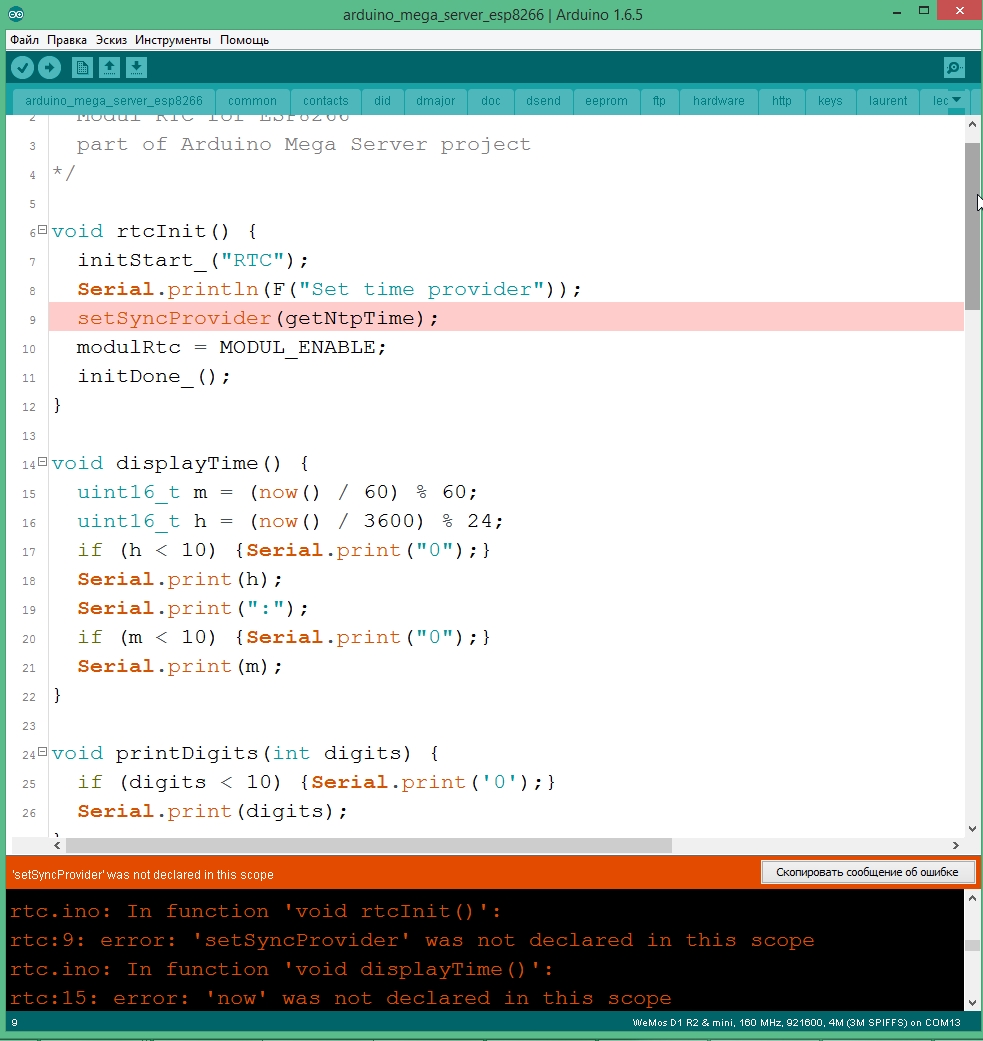Image resolution: width=983 pixels, height=1041 pixels.
Task: Click the editor scroll up arrow
Action: pyautogui.click(x=972, y=124)
